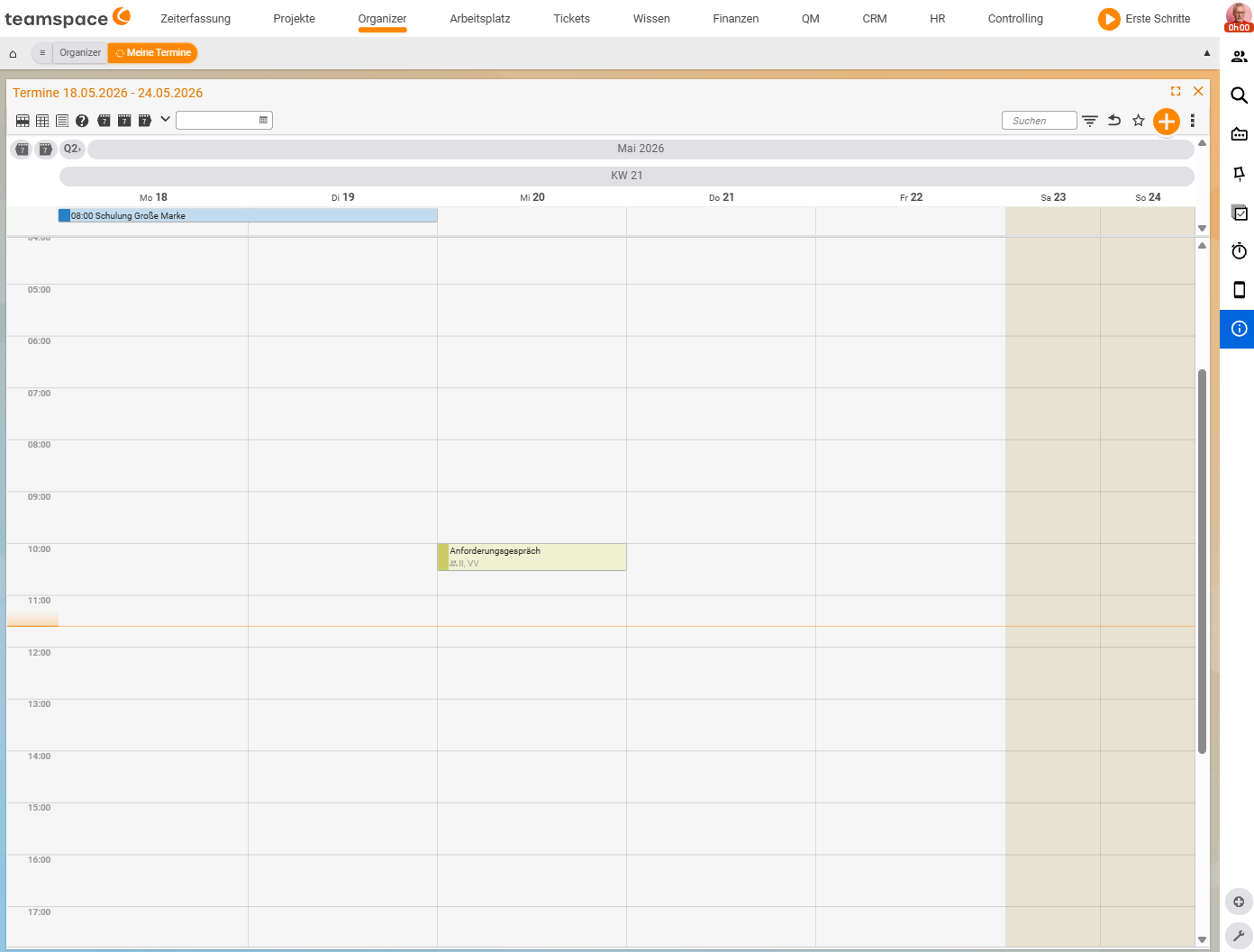1254x952 pixels.
Task: Open the help question mark icon
Action: click(x=82, y=121)
